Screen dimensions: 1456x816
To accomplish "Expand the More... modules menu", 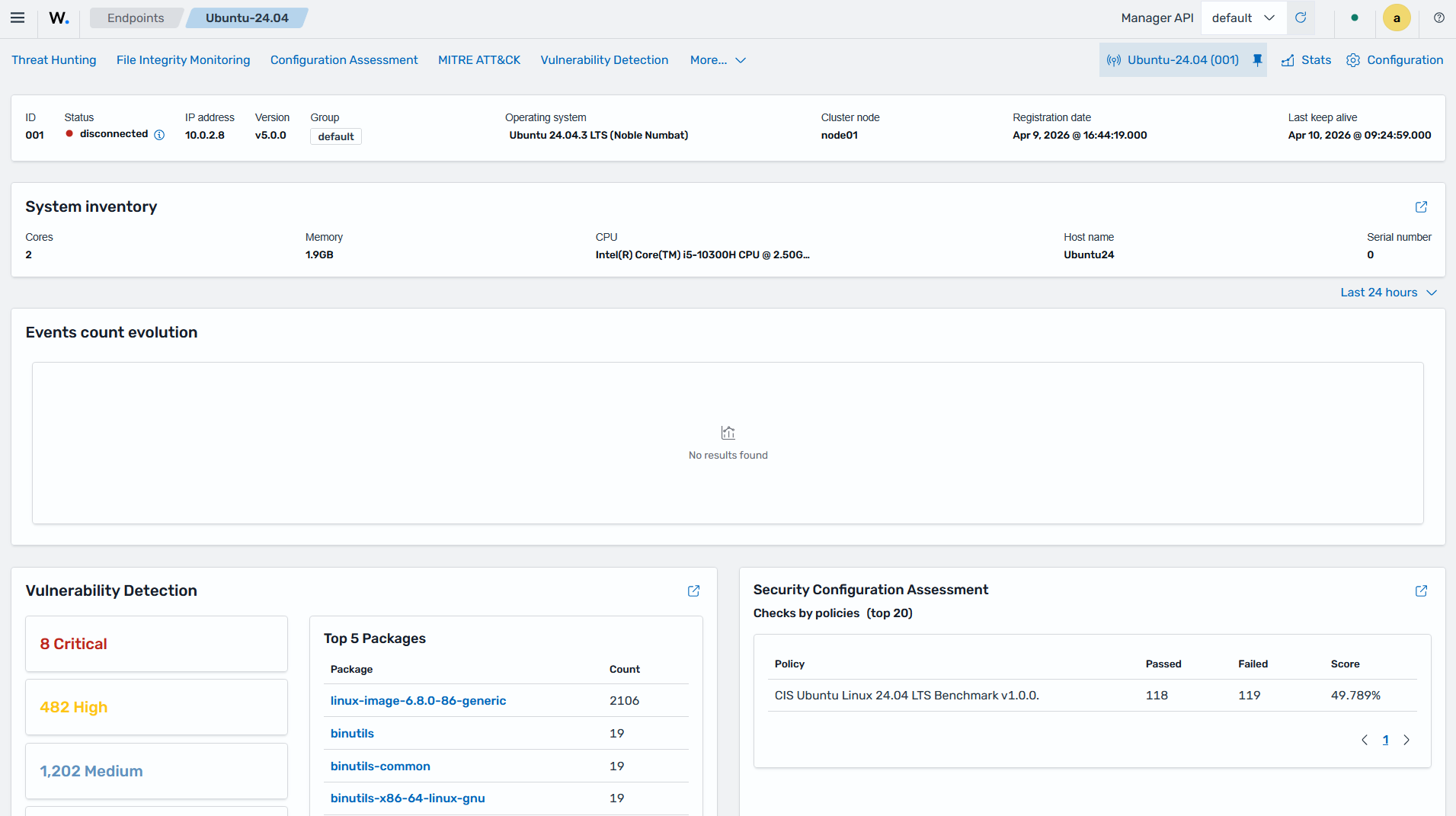I will tap(718, 60).
